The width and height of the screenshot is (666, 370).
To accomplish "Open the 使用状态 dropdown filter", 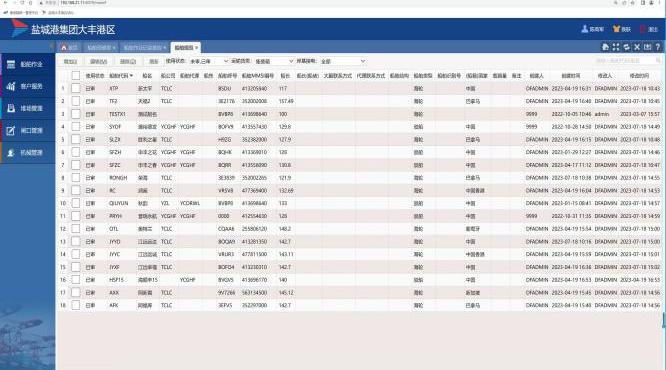I will pos(209,61).
